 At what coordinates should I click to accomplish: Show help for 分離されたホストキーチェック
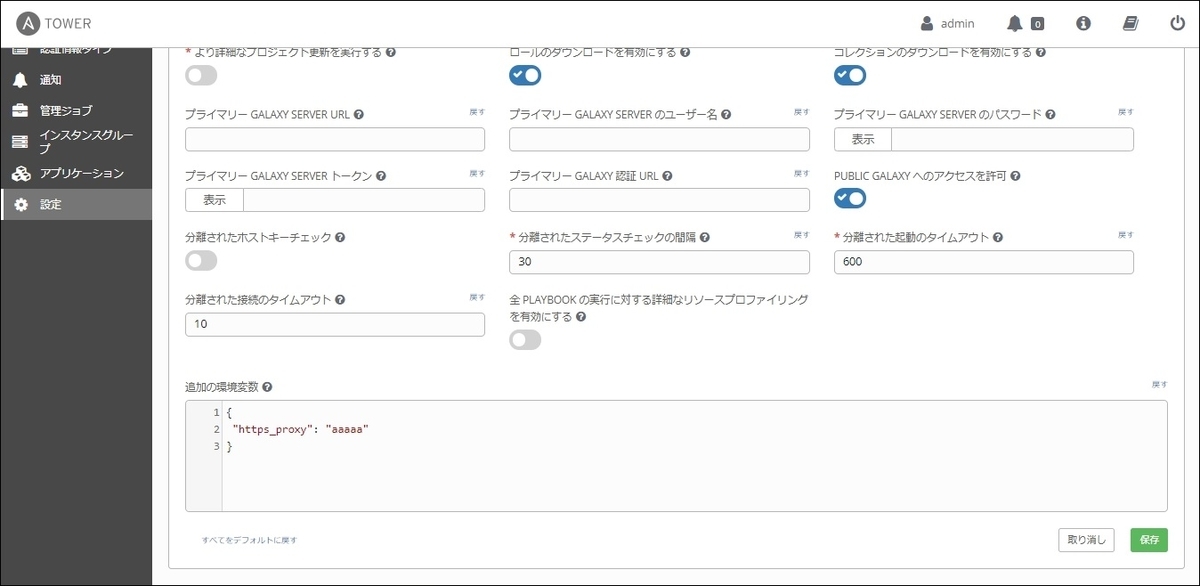coord(340,238)
